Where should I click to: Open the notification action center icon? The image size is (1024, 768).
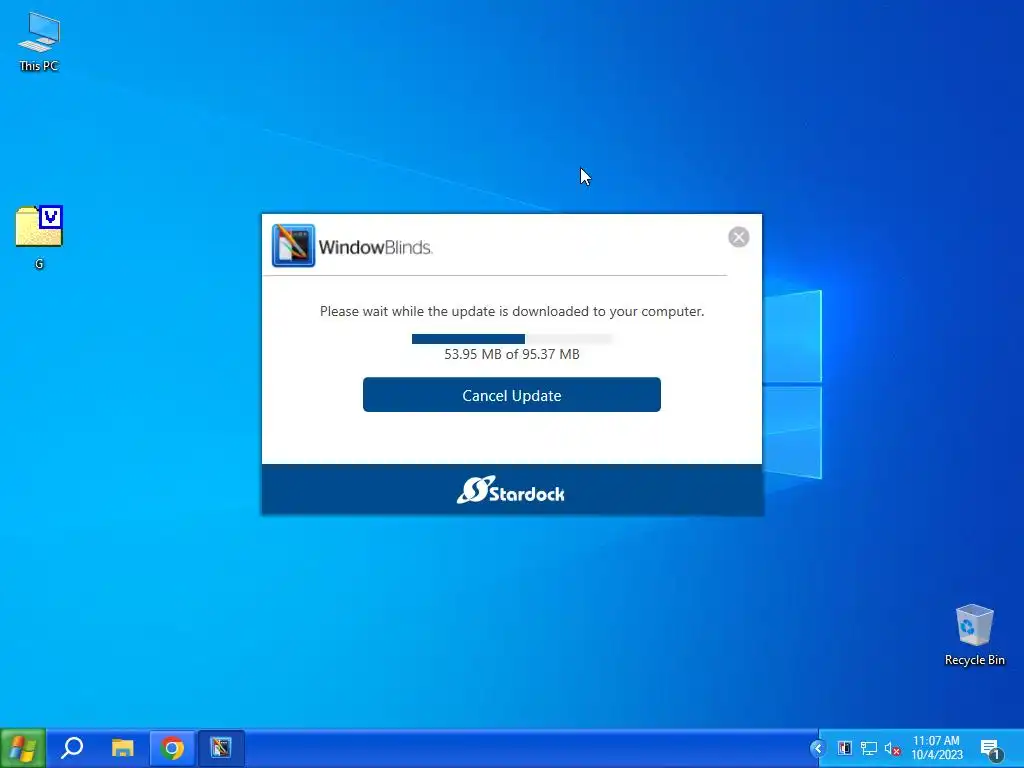[x=991, y=749]
